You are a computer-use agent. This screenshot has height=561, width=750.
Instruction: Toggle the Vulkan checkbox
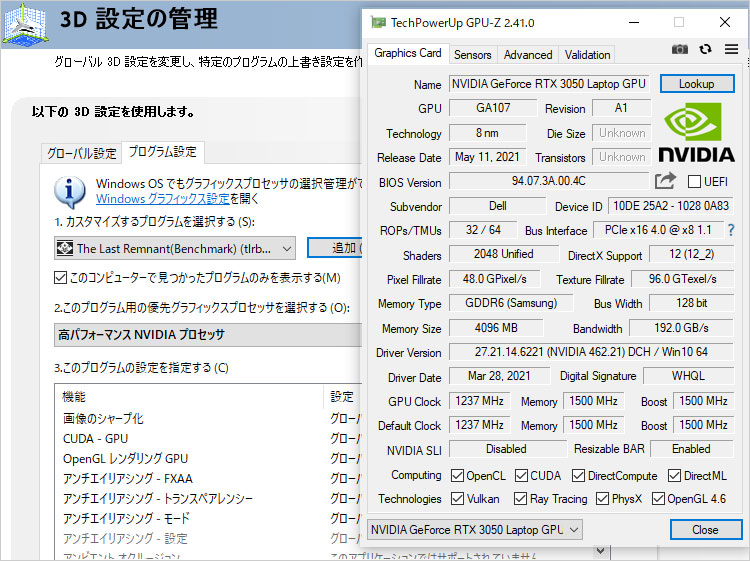click(457, 499)
